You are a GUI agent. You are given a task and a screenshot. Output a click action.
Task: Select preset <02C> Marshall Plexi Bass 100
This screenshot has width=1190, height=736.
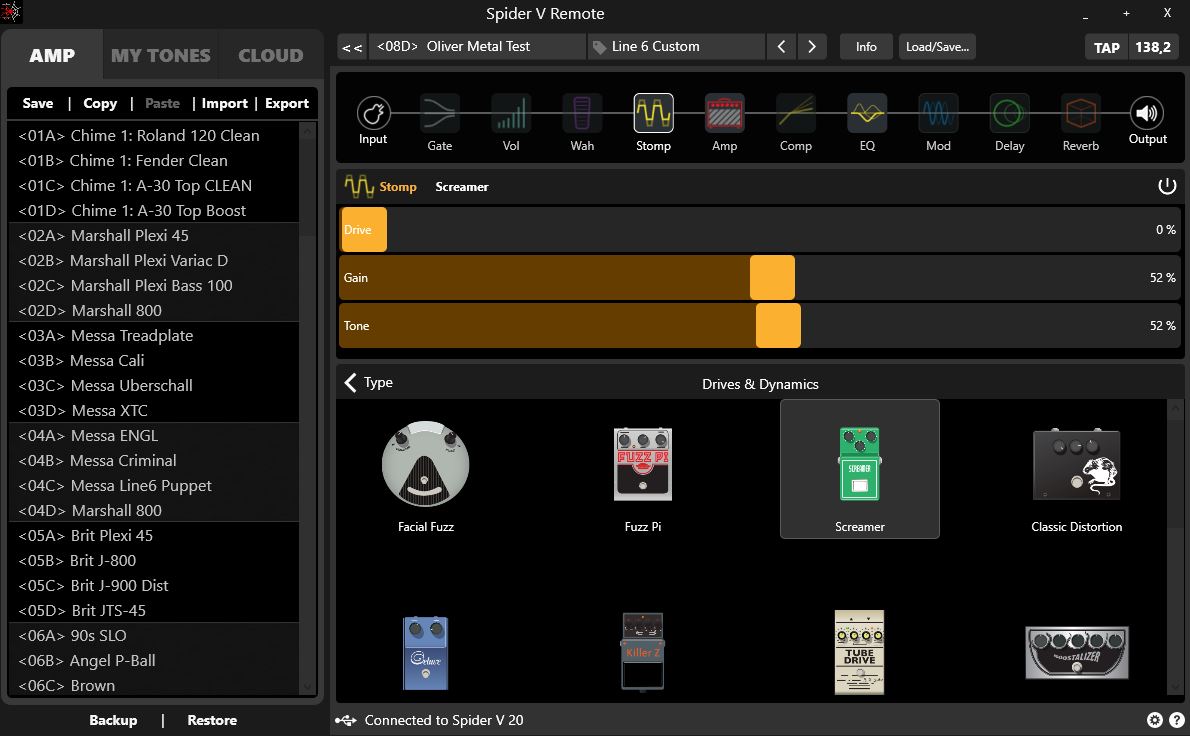coord(154,286)
